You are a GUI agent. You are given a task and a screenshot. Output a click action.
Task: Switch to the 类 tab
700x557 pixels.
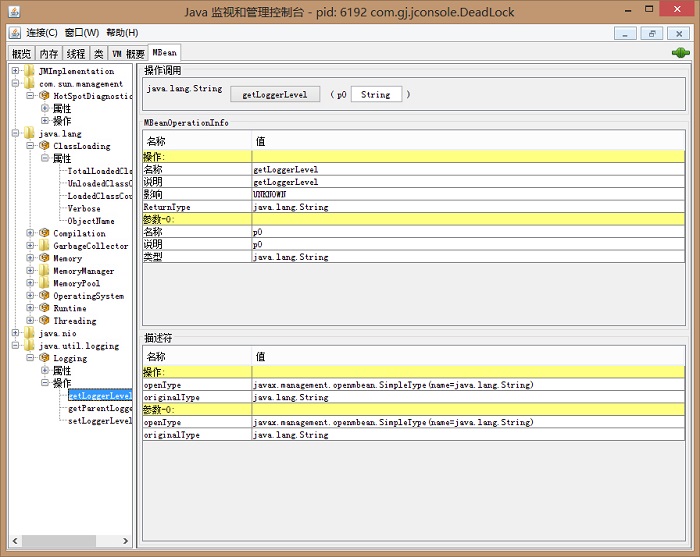coord(99,54)
